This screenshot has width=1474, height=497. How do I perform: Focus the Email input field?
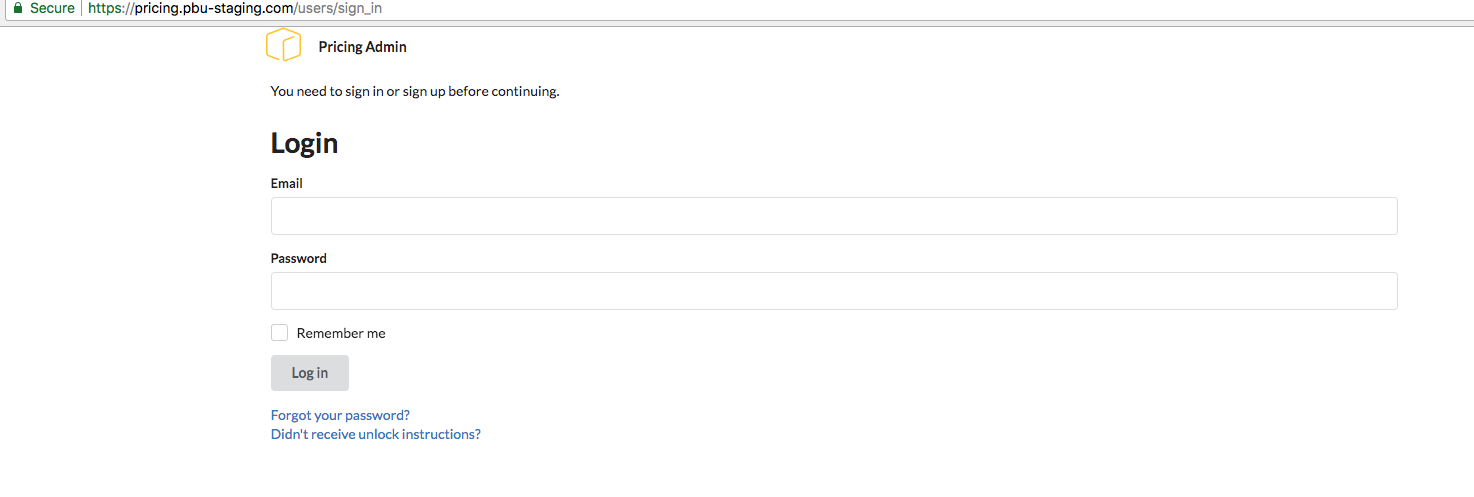(x=833, y=216)
